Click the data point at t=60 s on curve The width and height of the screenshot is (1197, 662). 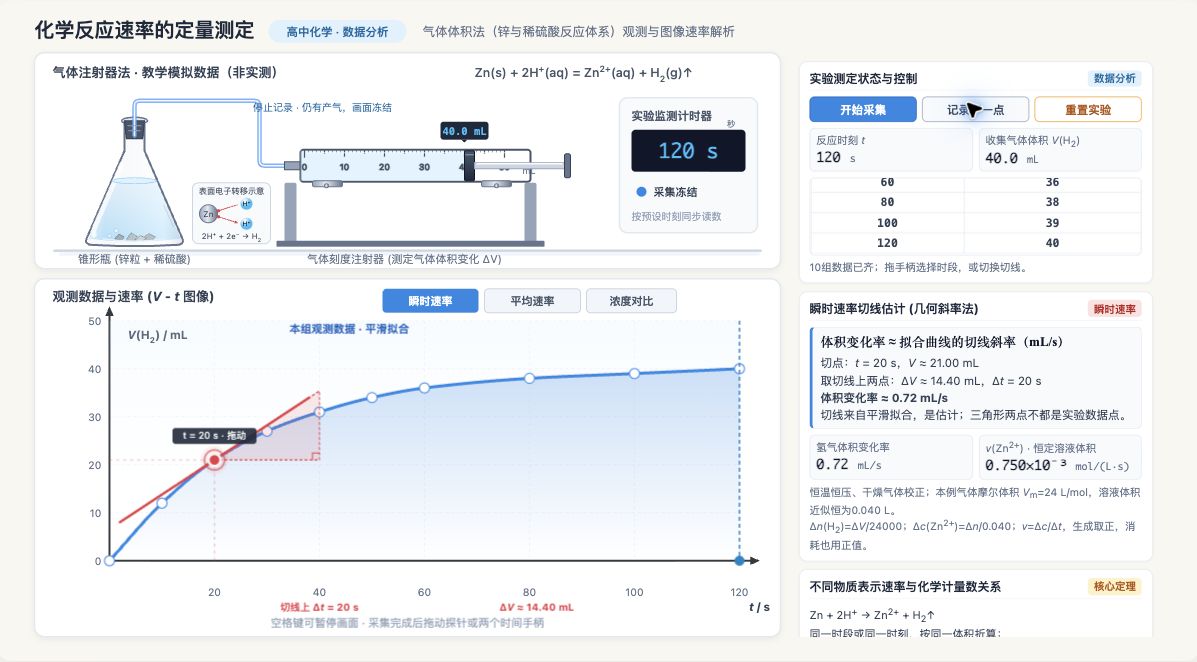coord(424,388)
